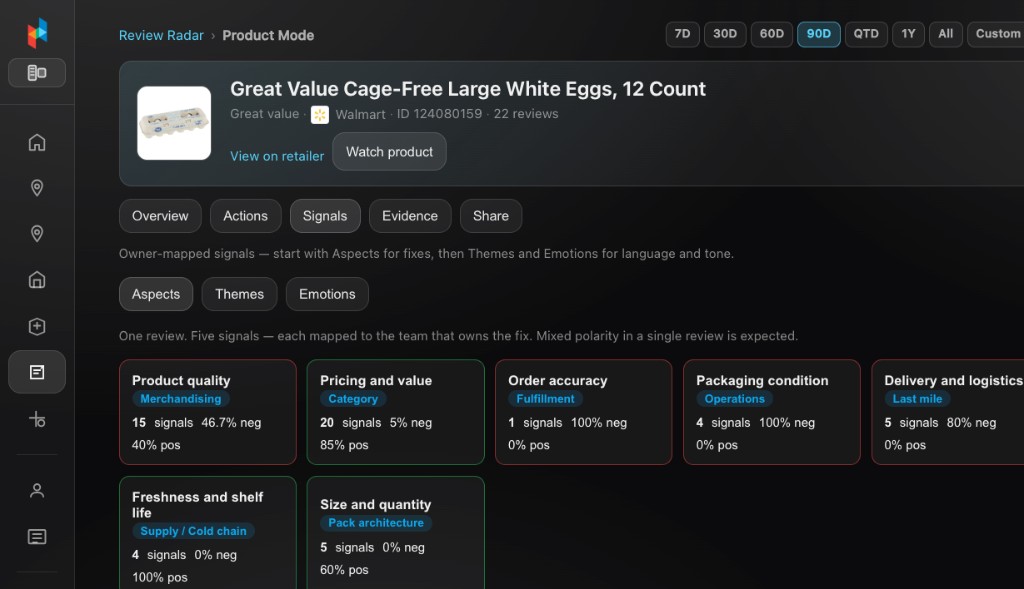Click the Merchandising owner tag
The image size is (1024, 589).
181,399
